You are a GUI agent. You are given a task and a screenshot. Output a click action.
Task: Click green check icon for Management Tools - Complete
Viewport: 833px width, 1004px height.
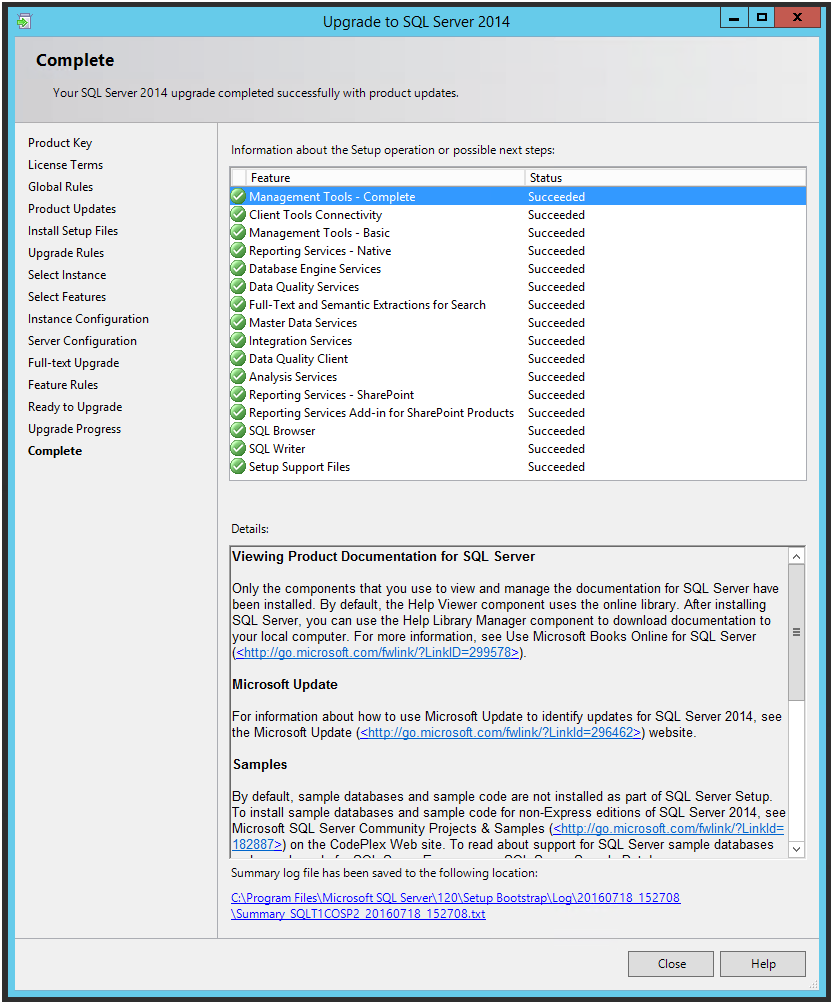click(x=238, y=196)
